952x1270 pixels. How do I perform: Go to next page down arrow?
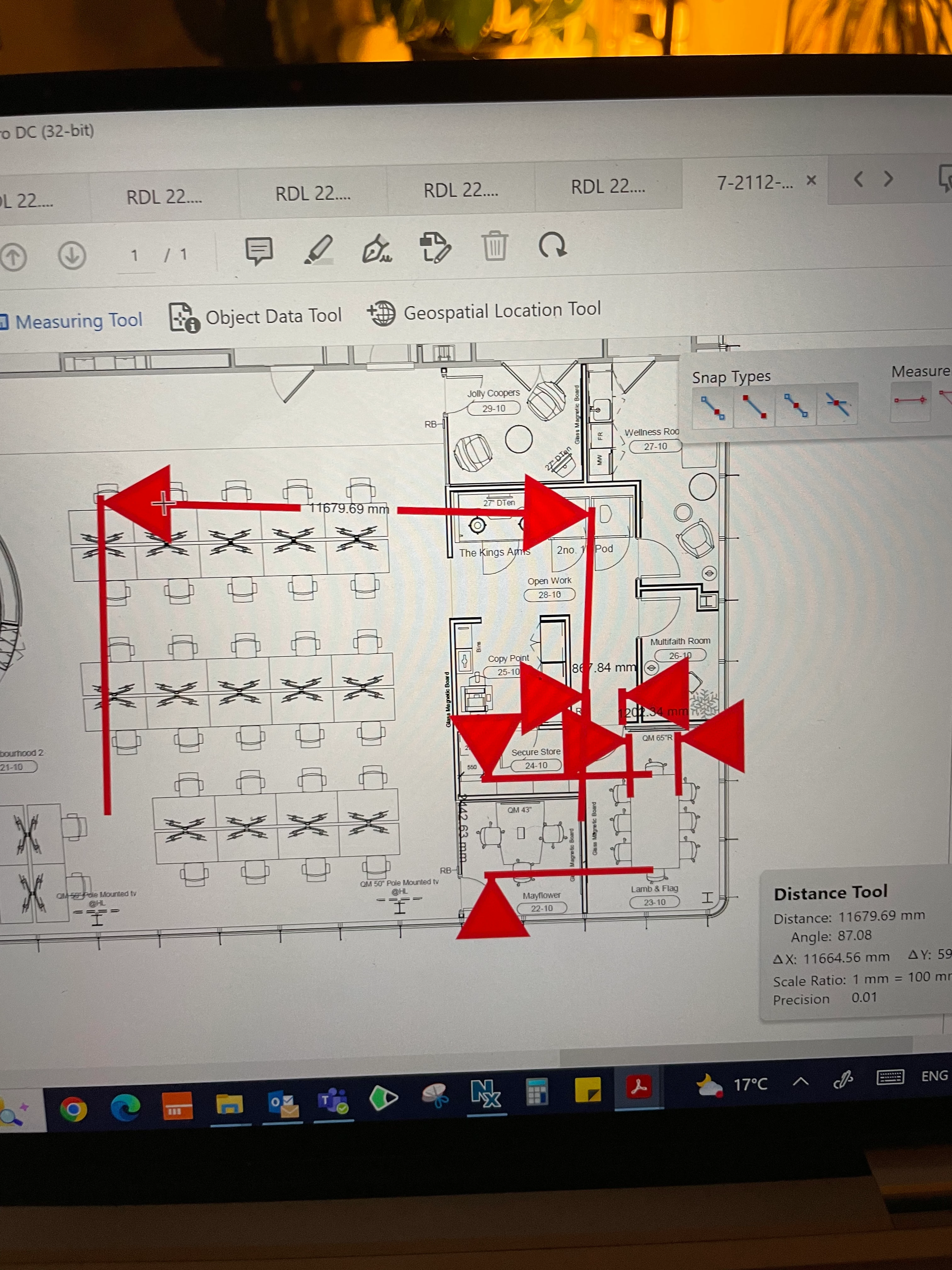click(x=72, y=255)
